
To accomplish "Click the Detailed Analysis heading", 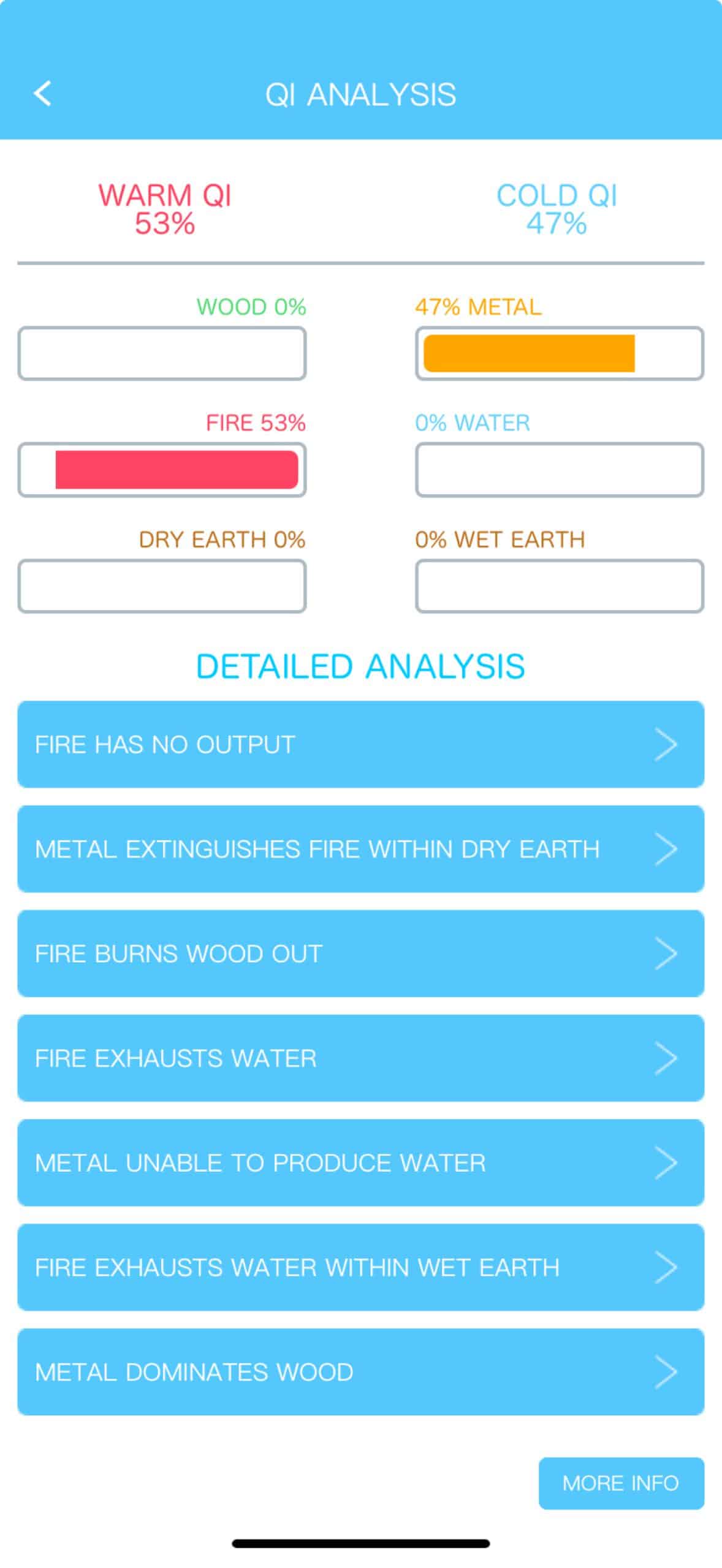I will pyautogui.click(x=360, y=666).
